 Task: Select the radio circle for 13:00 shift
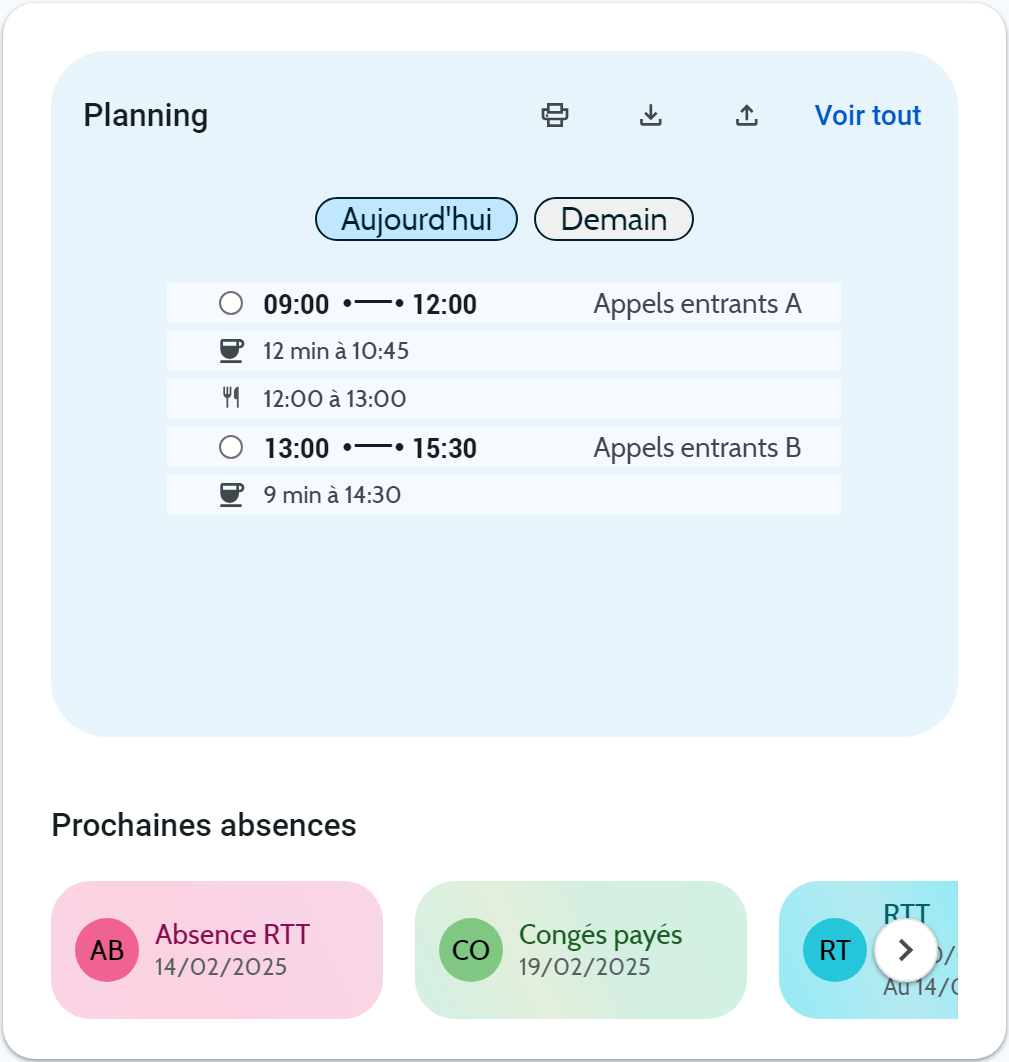[231, 447]
